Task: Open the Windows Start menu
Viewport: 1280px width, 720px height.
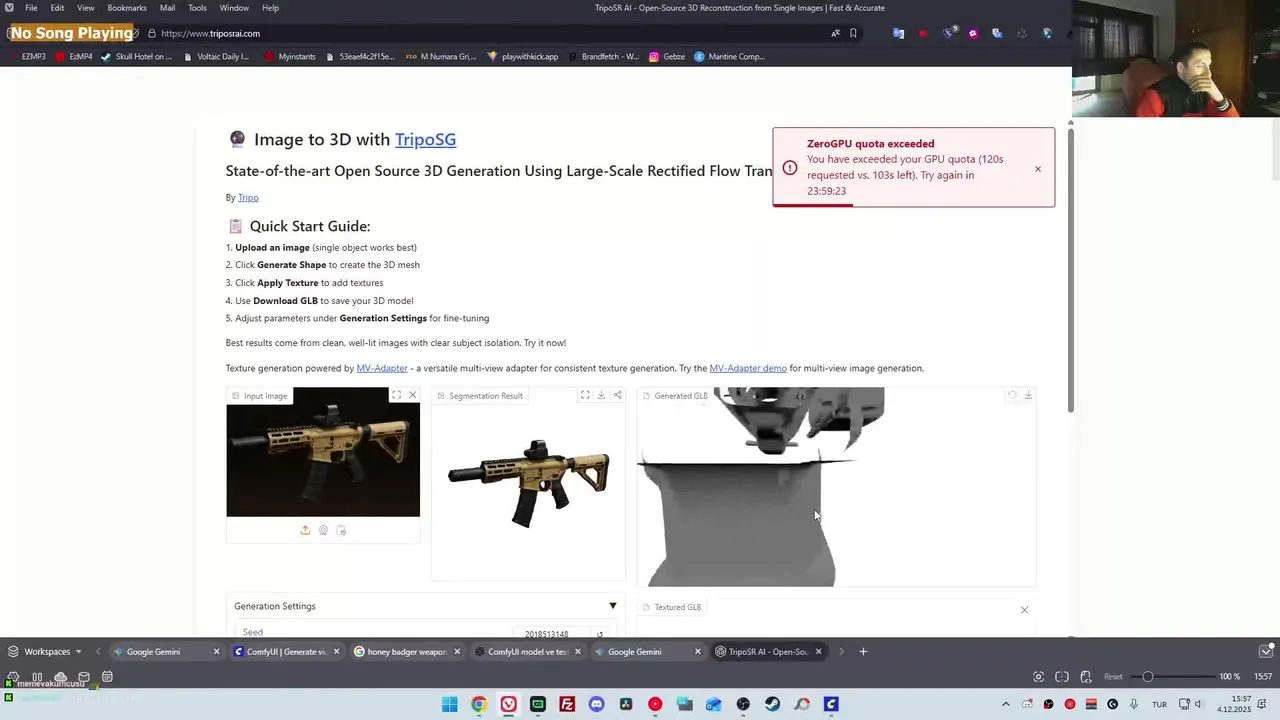Action: coord(450,704)
